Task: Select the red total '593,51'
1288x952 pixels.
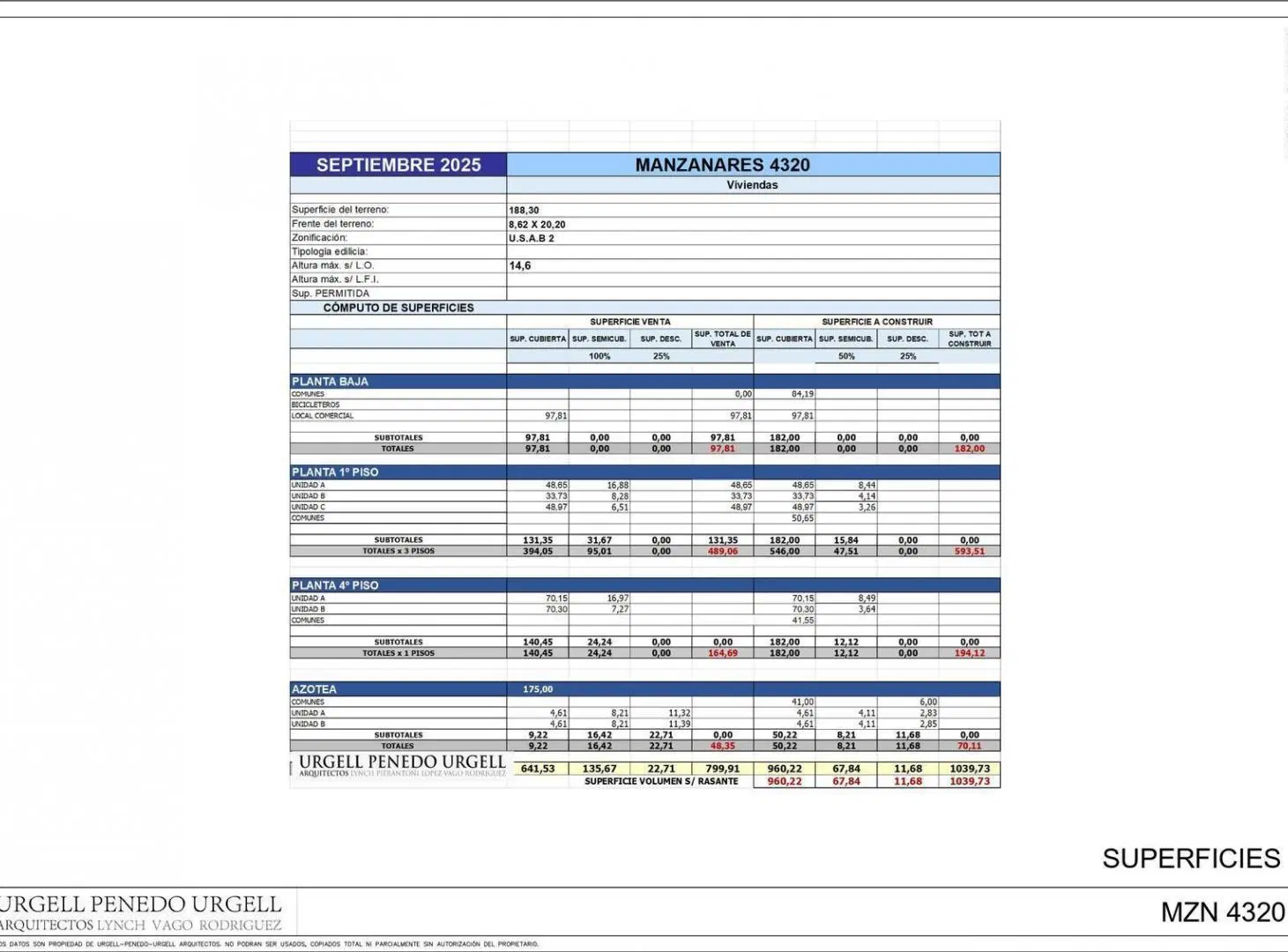Action: [x=970, y=552]
